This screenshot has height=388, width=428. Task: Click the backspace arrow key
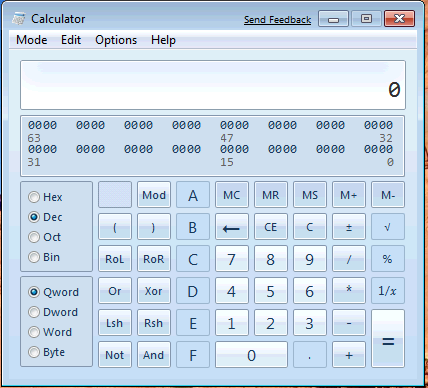(232, 227)
